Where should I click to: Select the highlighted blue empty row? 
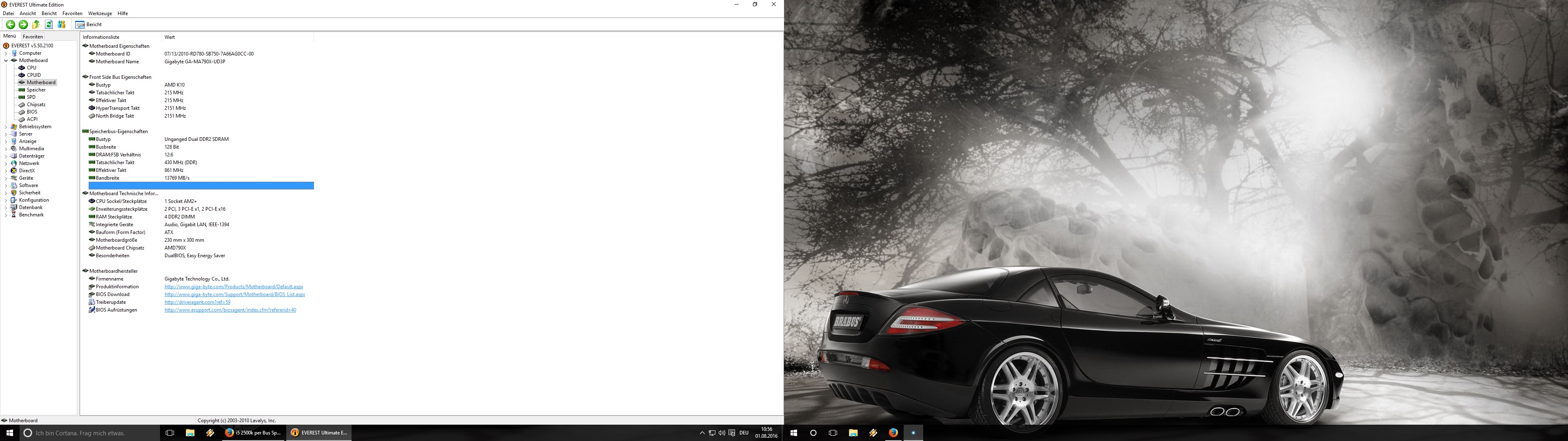[x=201, y=186]
